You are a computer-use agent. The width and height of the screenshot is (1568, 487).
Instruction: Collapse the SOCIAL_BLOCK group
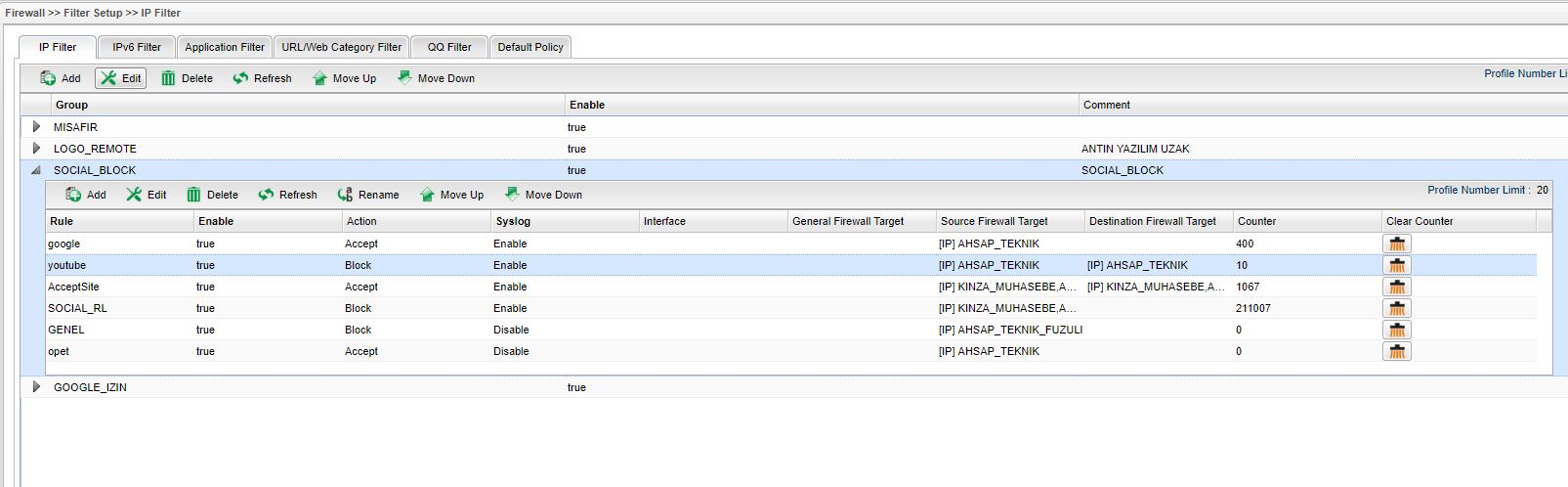(36, 170)
